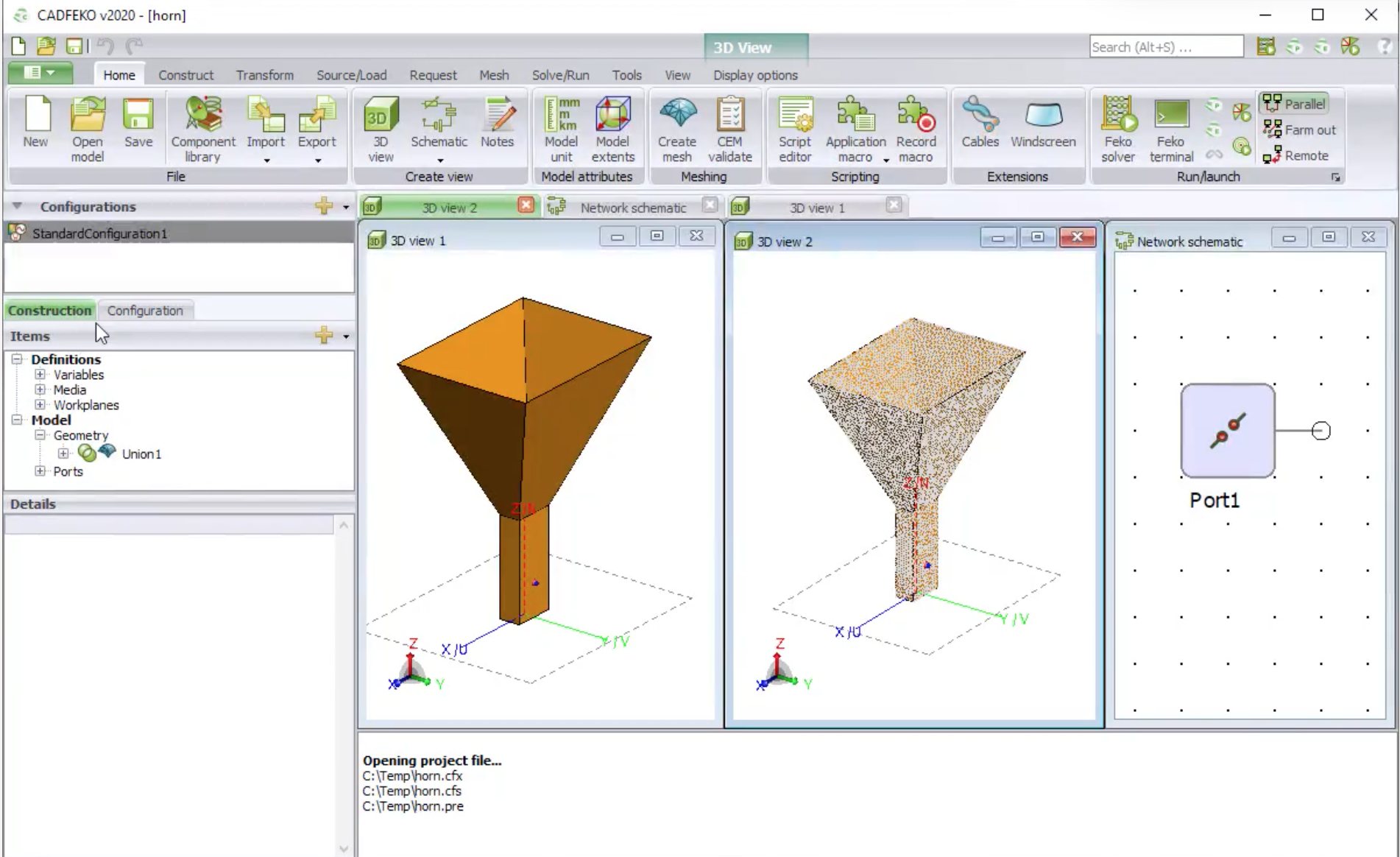Open the Cables extension
Image resolution: width=1400 pixels, height=857 pixels.
[980, 122]
